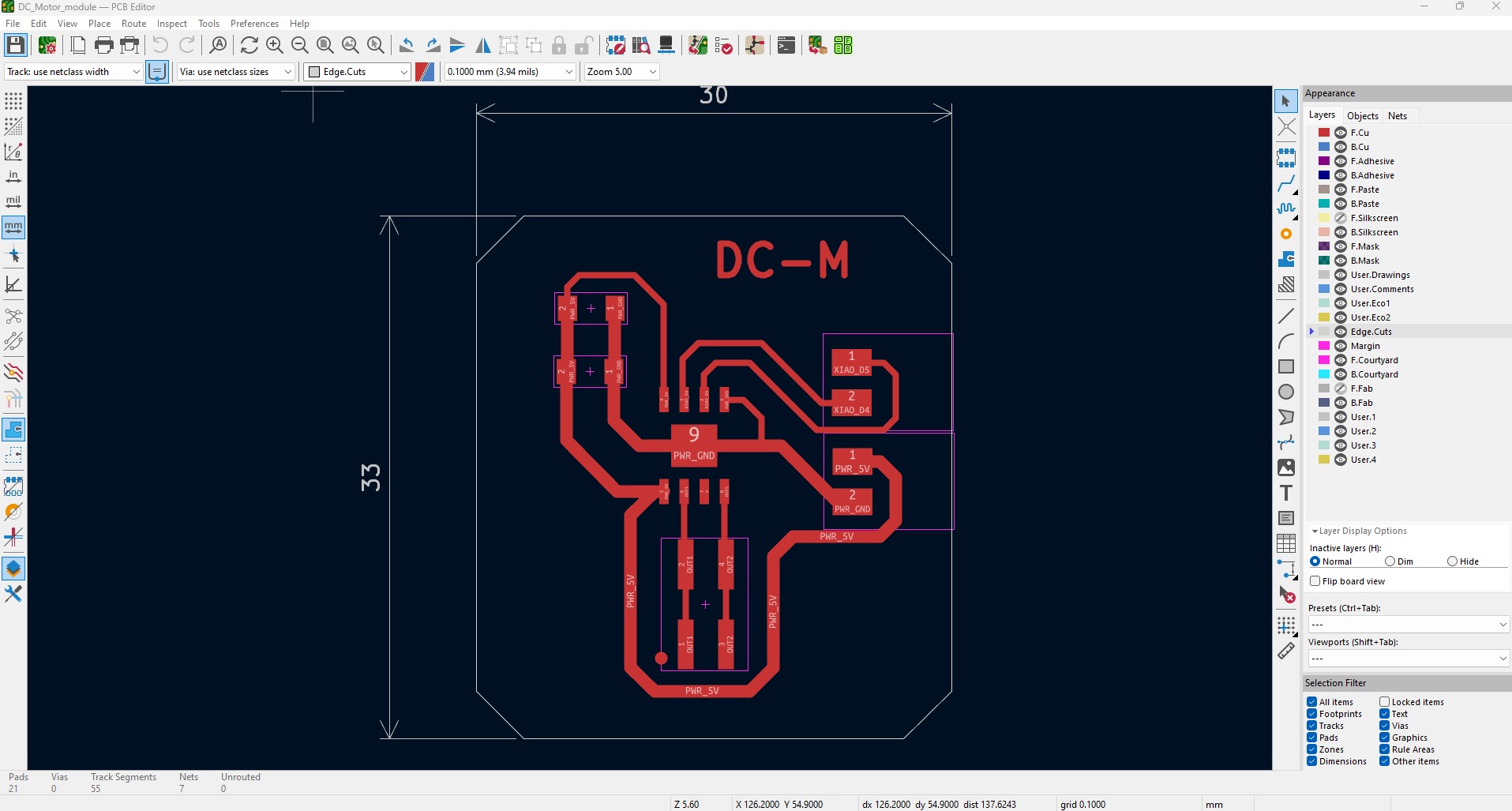Zoom in on the board

(275, 45)
